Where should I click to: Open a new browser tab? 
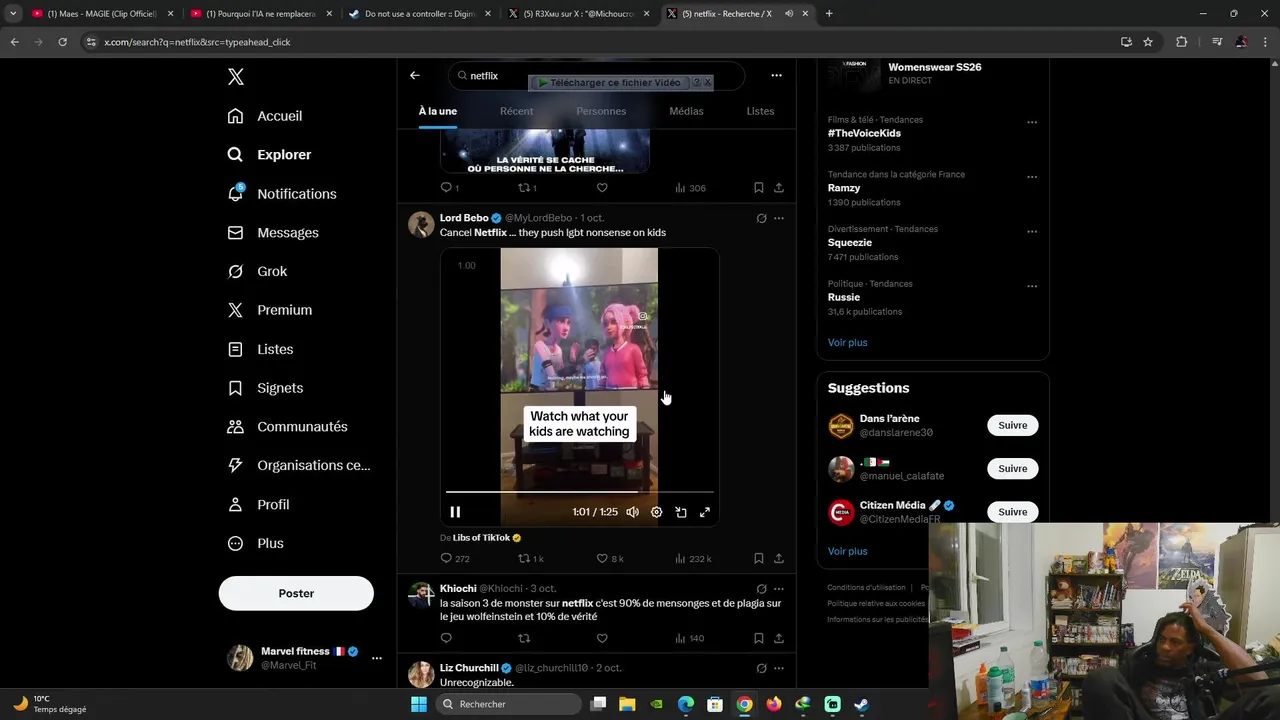coord(829,14)
